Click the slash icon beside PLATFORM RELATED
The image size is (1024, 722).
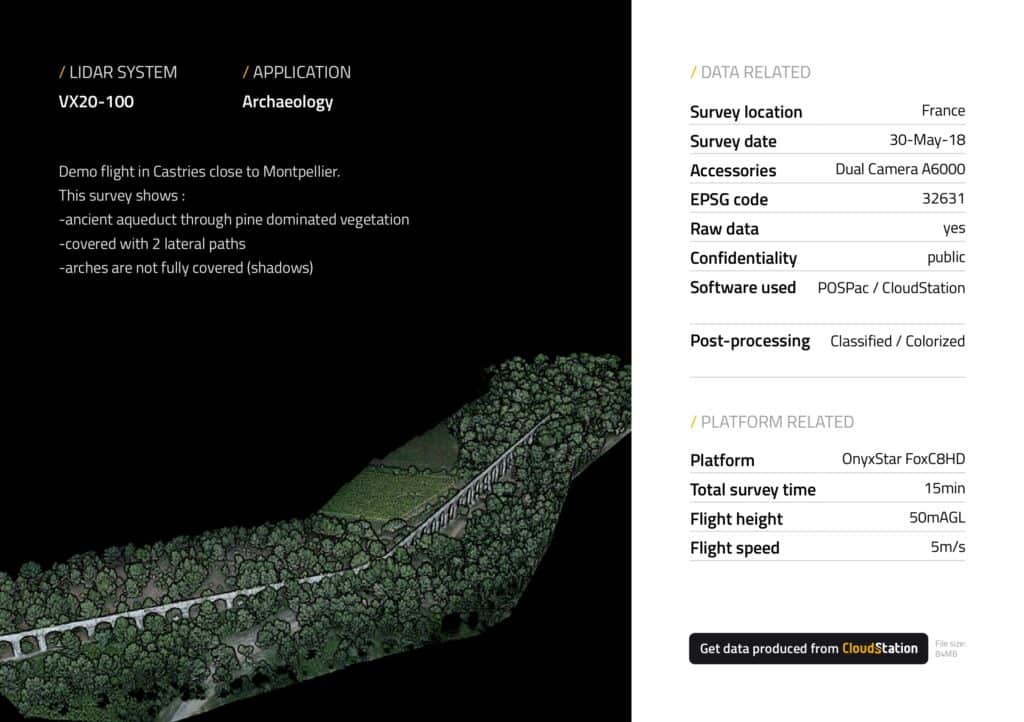pyautogui.click(x=692, y=422)
